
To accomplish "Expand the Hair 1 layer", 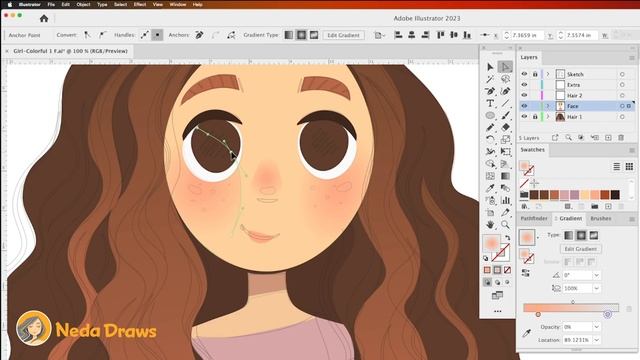I will coord(548,117).
